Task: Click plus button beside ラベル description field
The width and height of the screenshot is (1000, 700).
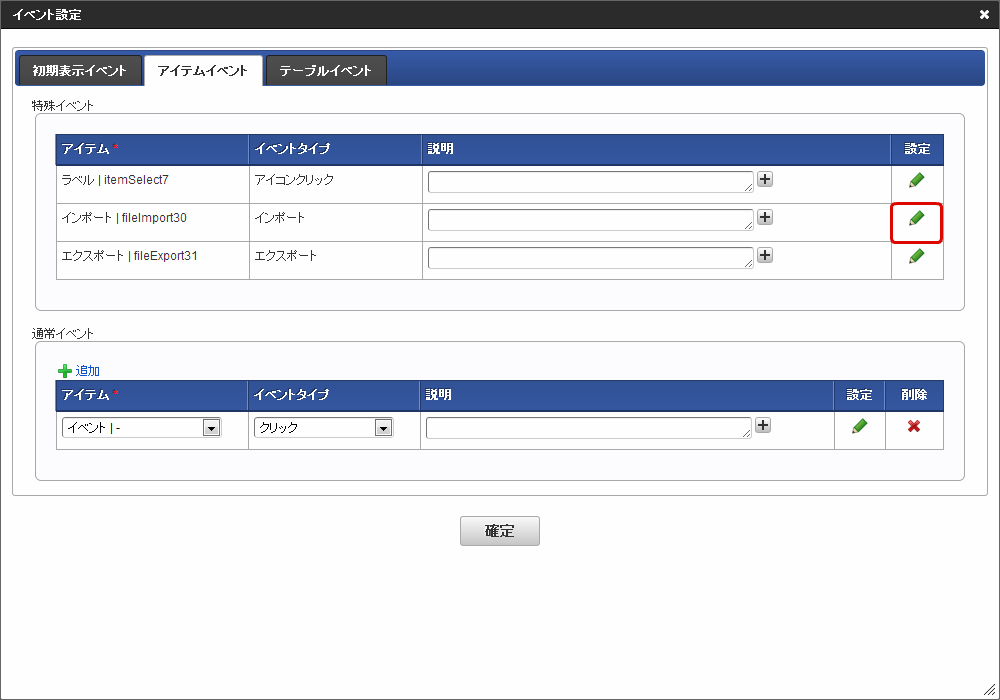Action: coord(765,180)
